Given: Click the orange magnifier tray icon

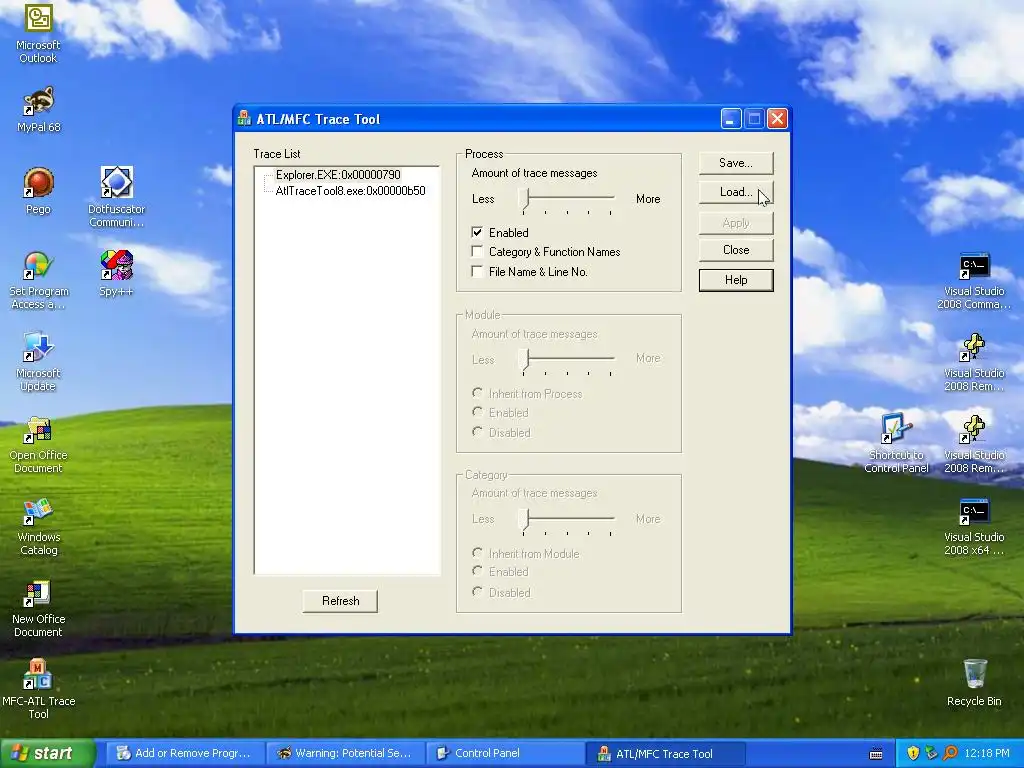Looking at the screenshot, I should tap(950, 753).
